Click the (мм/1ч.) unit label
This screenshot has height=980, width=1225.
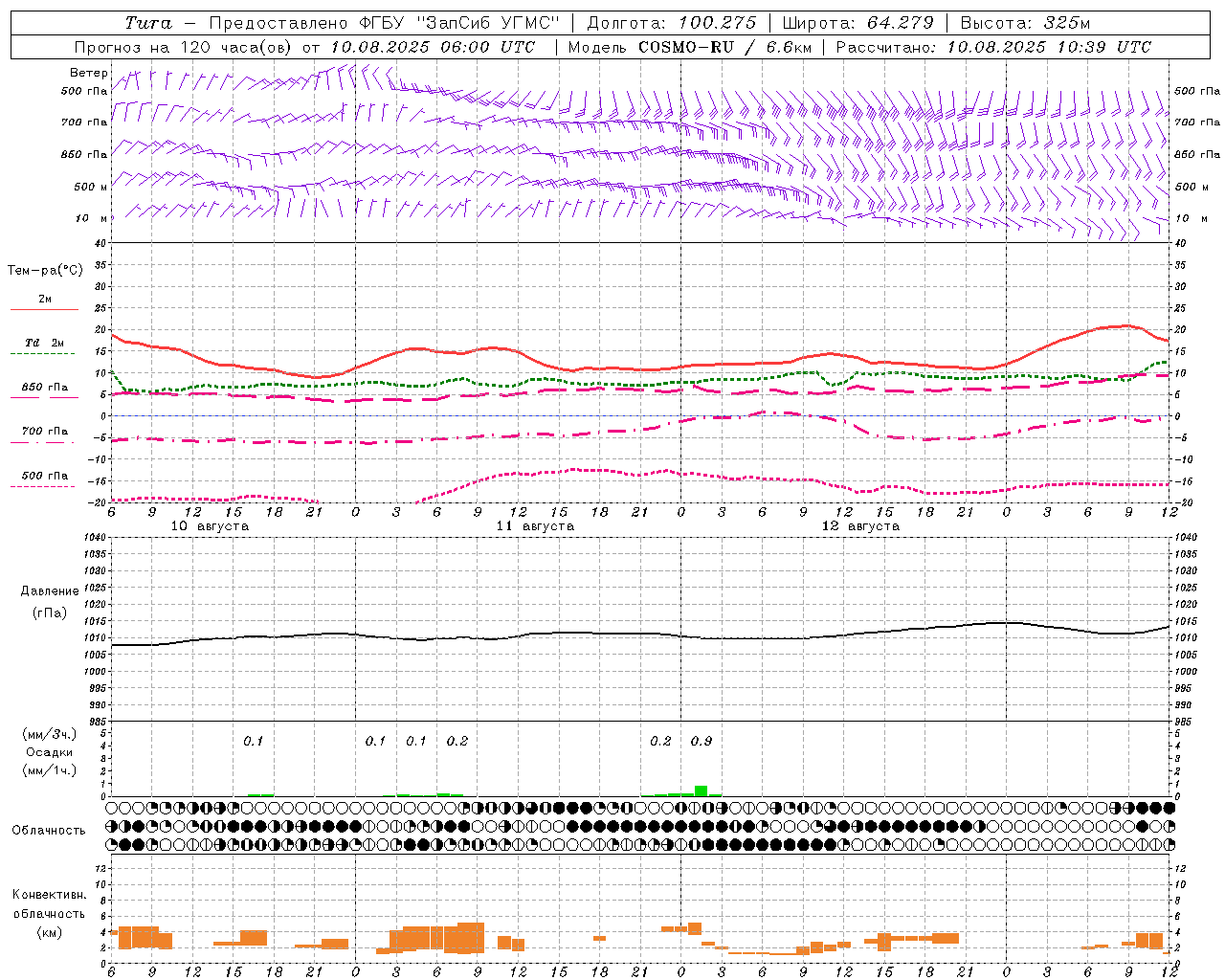[48, 770]
